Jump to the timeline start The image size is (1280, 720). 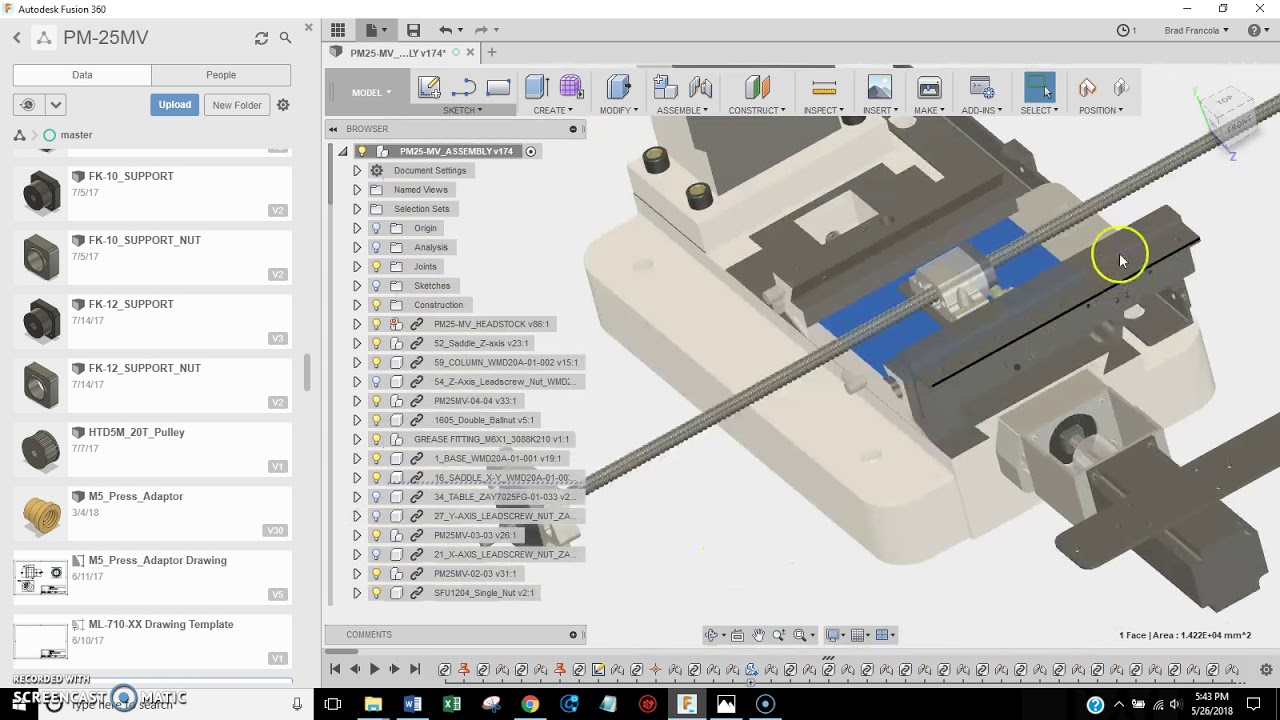pos(335,670)
